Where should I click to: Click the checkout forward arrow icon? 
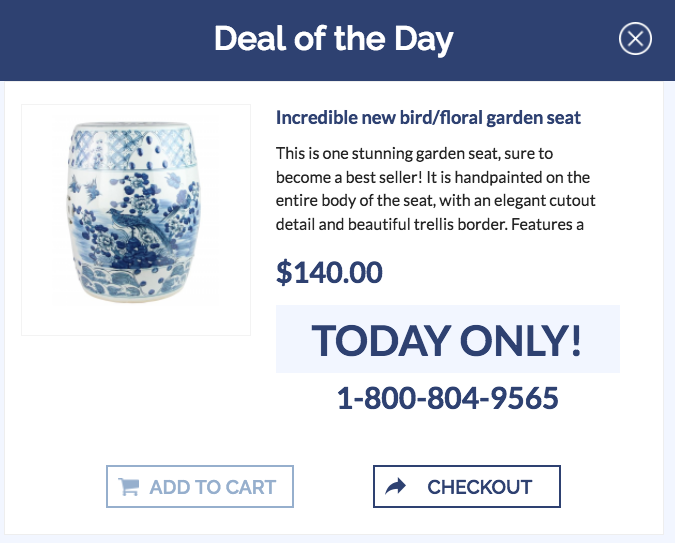click(397, 487)
